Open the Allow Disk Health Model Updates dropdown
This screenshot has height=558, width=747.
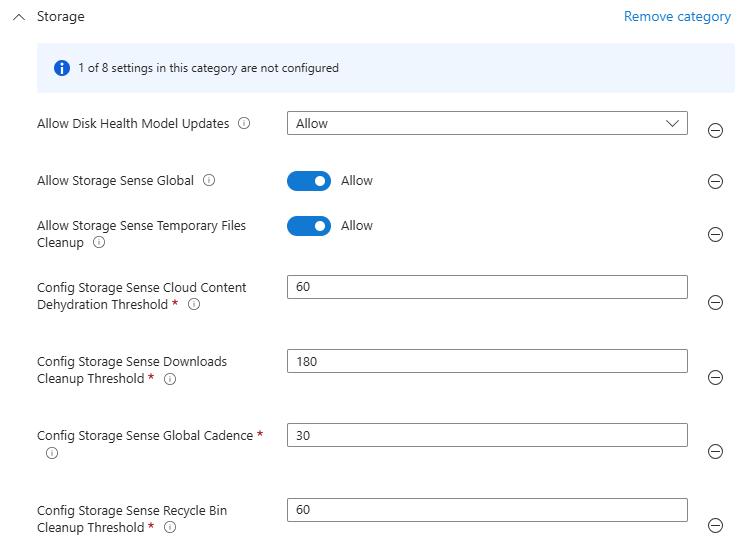(x=487, y=123)
